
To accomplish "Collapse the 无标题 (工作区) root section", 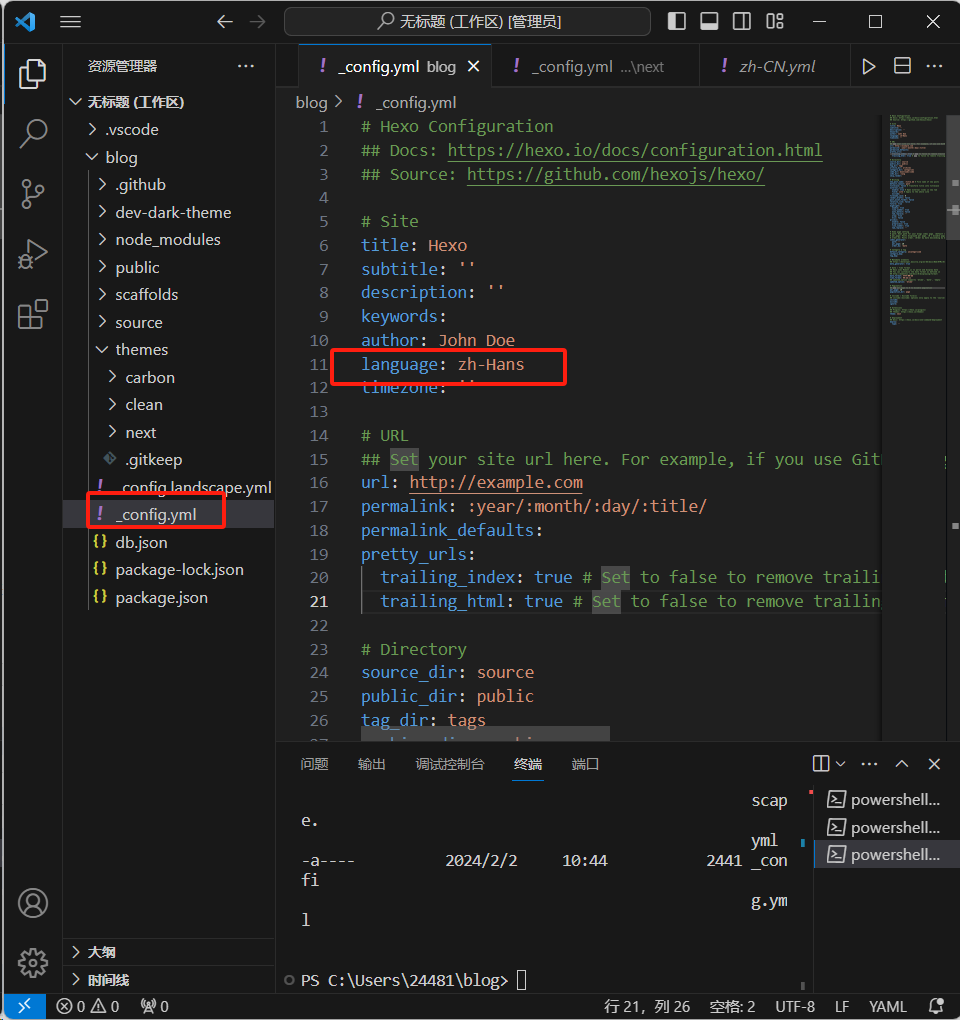I will click(x=168, y=102).
